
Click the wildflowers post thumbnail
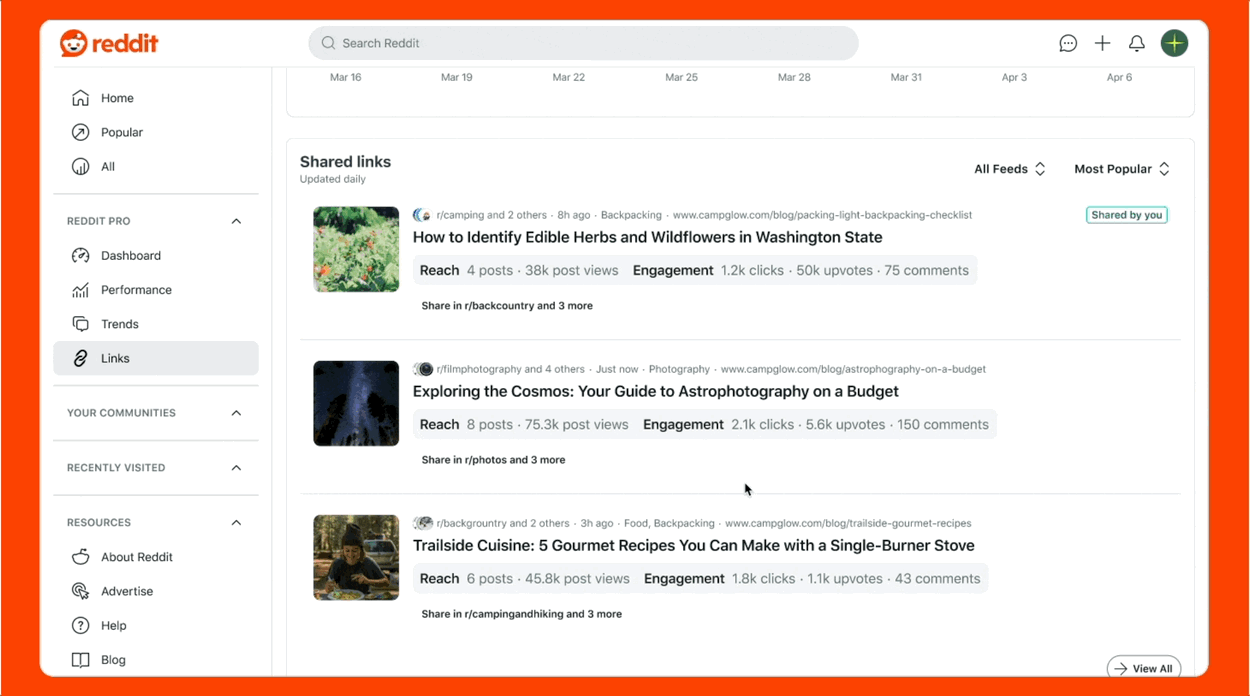(356, 249)
